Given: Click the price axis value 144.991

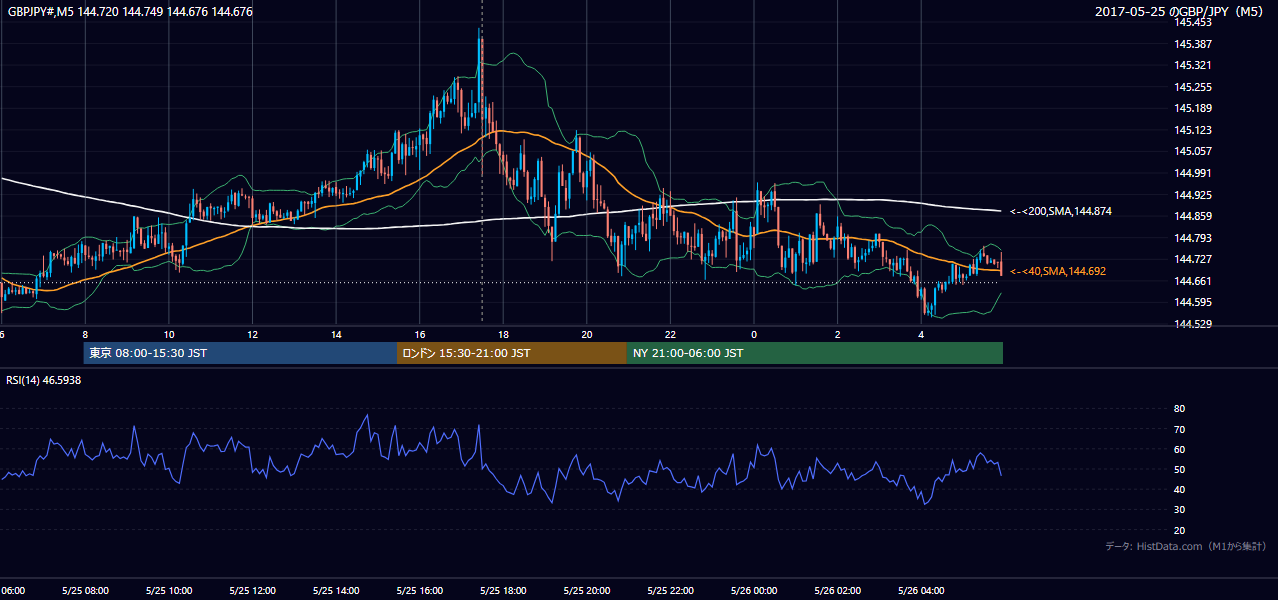Looking at the screenshot, I should [1193, 173].
